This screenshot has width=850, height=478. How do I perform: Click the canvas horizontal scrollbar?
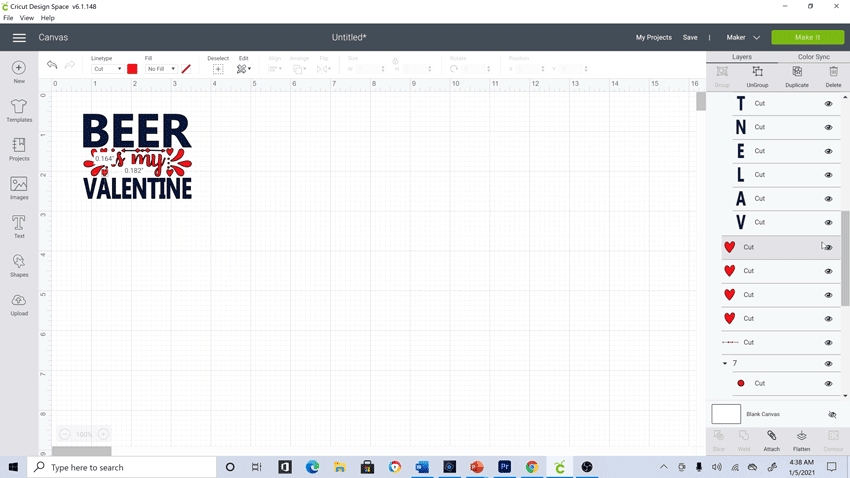(x=82, y=451)
